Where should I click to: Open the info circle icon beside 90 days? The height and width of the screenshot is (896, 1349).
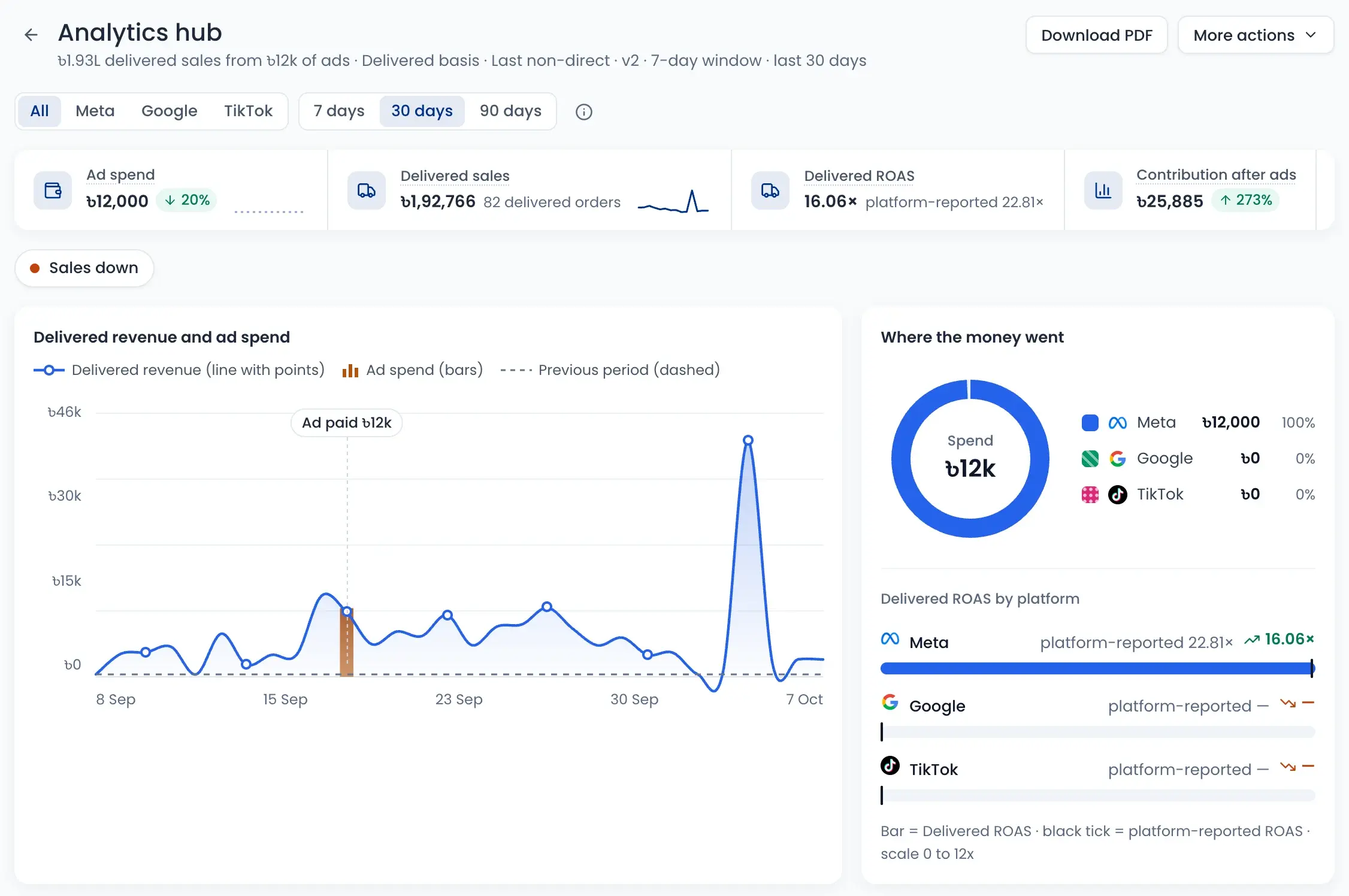[584, 112]
